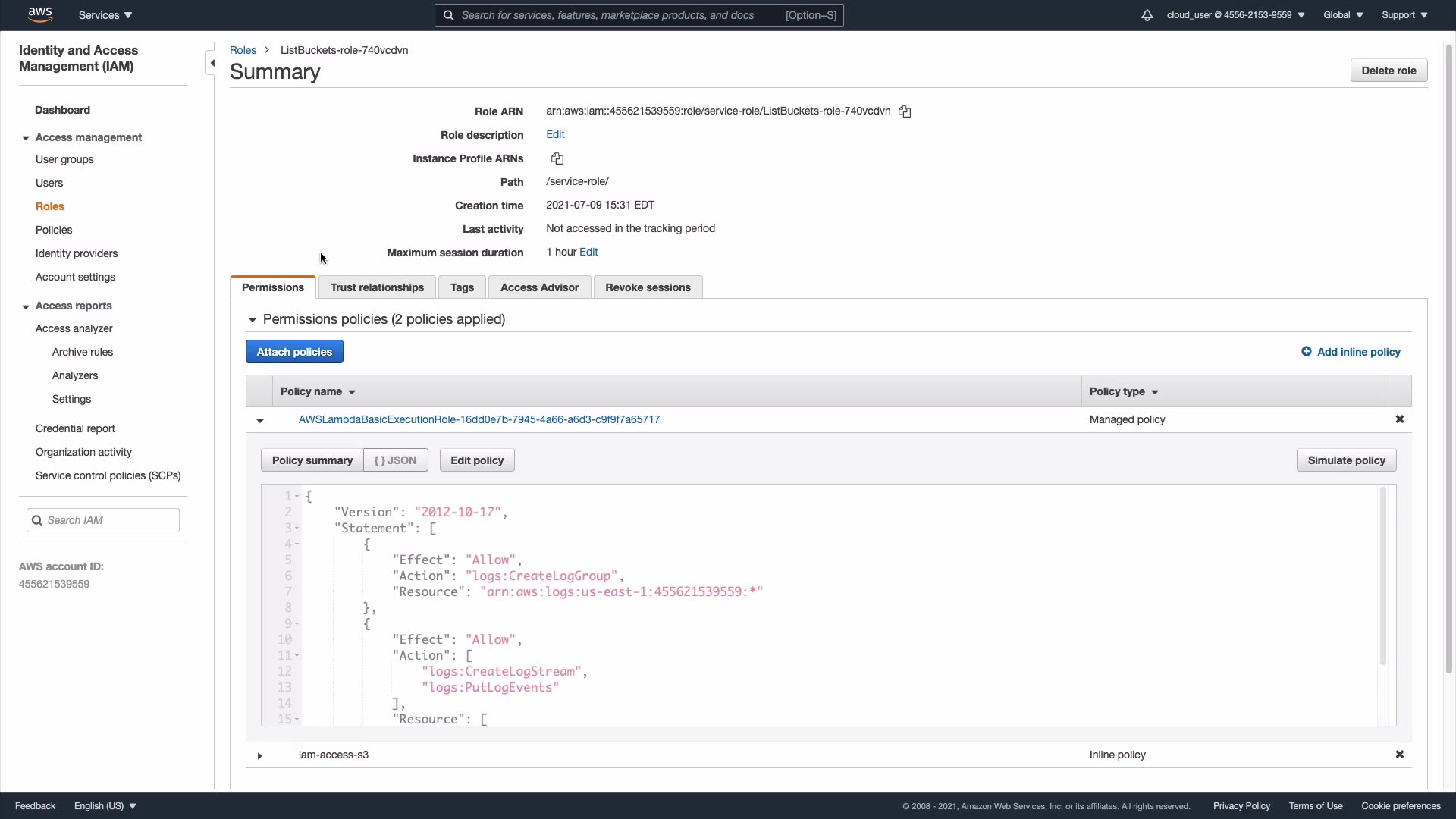
Task: Collapse the IAM sidebar with arrow handle
Action: (212, 63)
